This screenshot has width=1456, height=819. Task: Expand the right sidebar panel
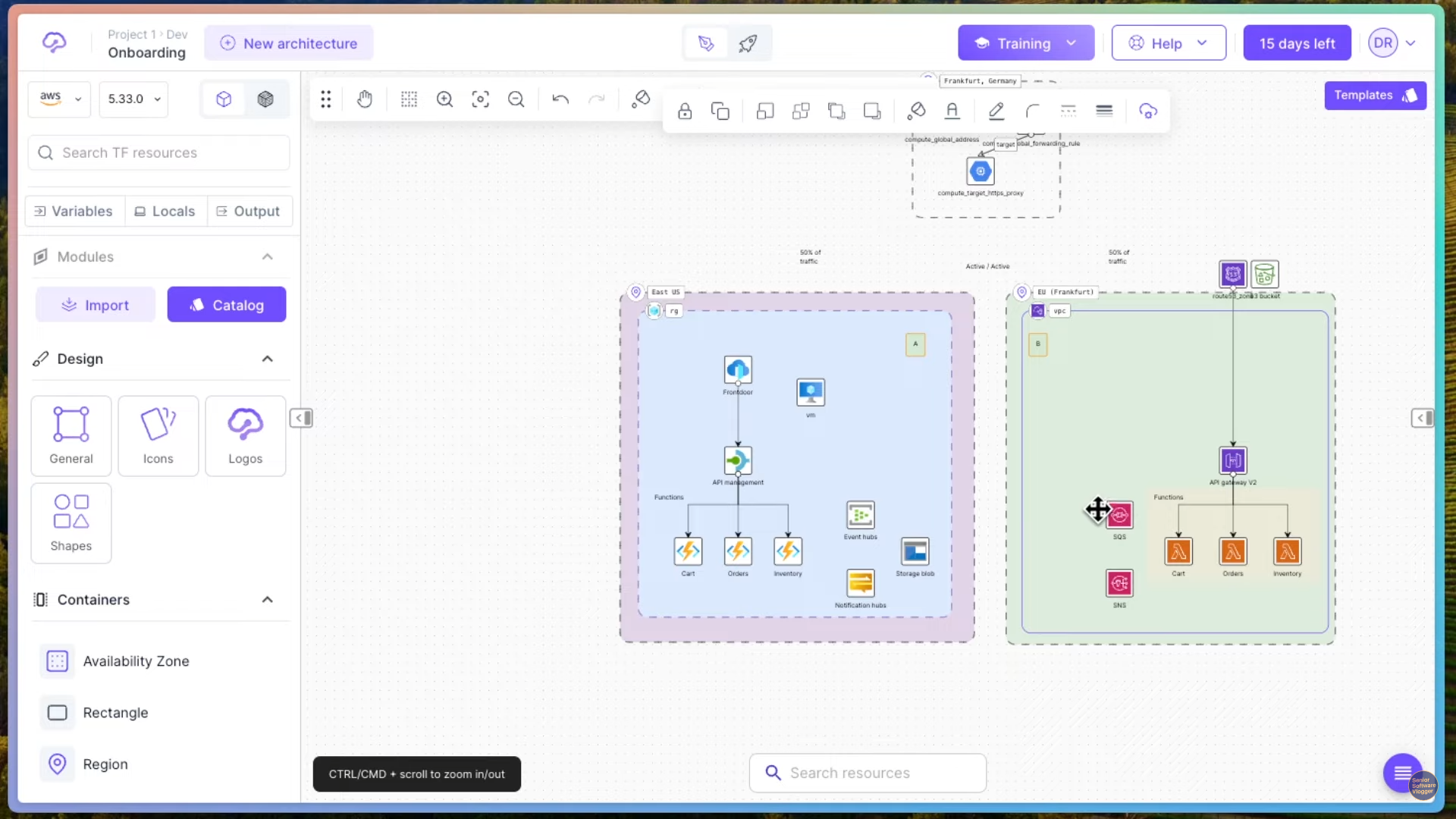pos(1423,419)
